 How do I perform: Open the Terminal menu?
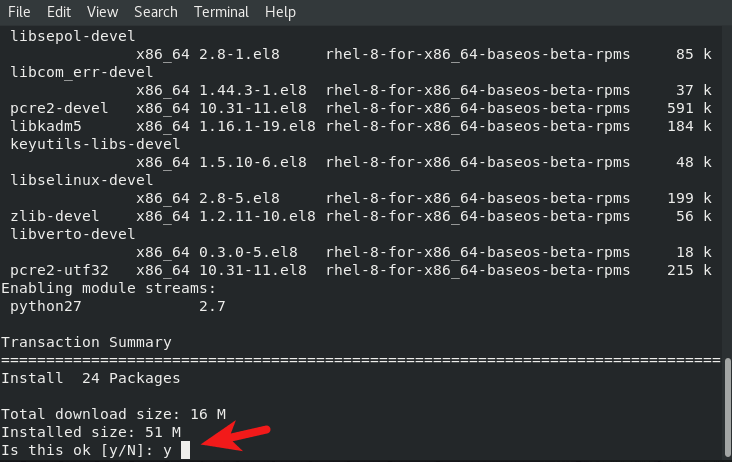(222, 12)
